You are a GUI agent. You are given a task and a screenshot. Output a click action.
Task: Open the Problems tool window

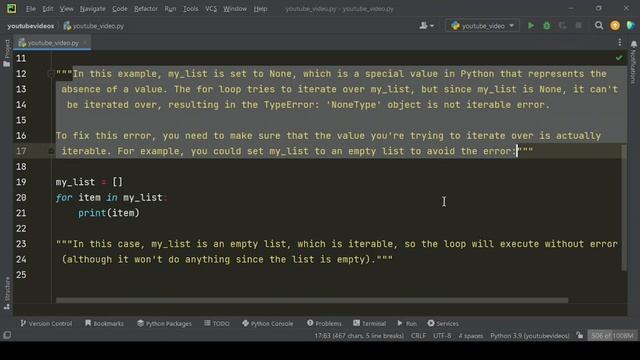[x=324, y=323]
